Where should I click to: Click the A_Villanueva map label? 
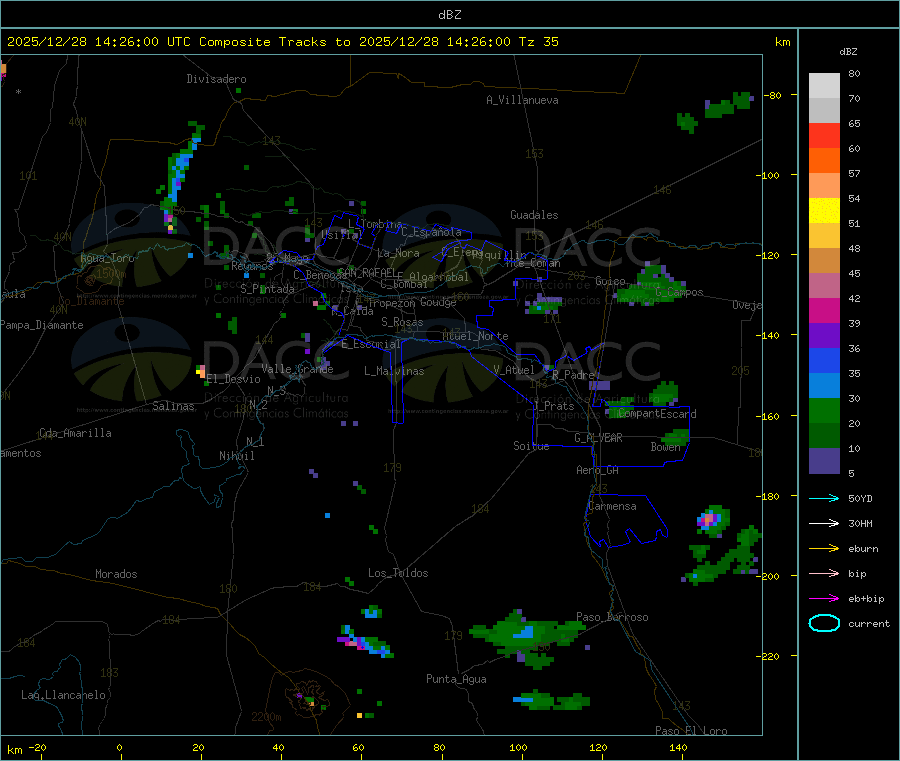522,100
